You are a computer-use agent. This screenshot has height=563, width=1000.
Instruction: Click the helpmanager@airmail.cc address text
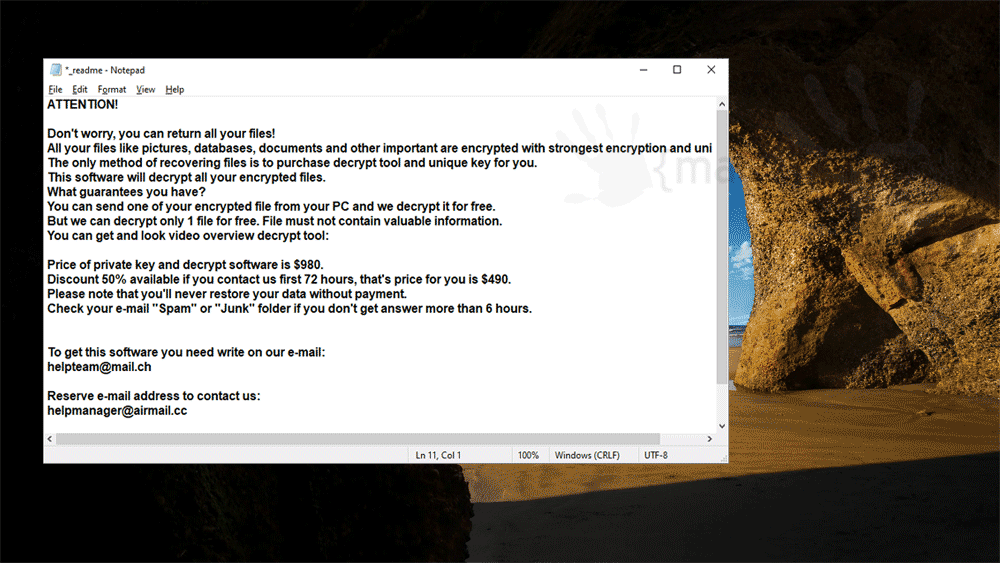[x=117, y=411]
